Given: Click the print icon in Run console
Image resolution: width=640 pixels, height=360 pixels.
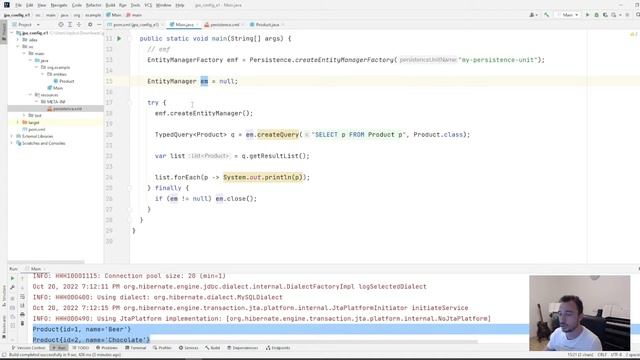Looking at the screenshot, I should click(x=22, y=314).
